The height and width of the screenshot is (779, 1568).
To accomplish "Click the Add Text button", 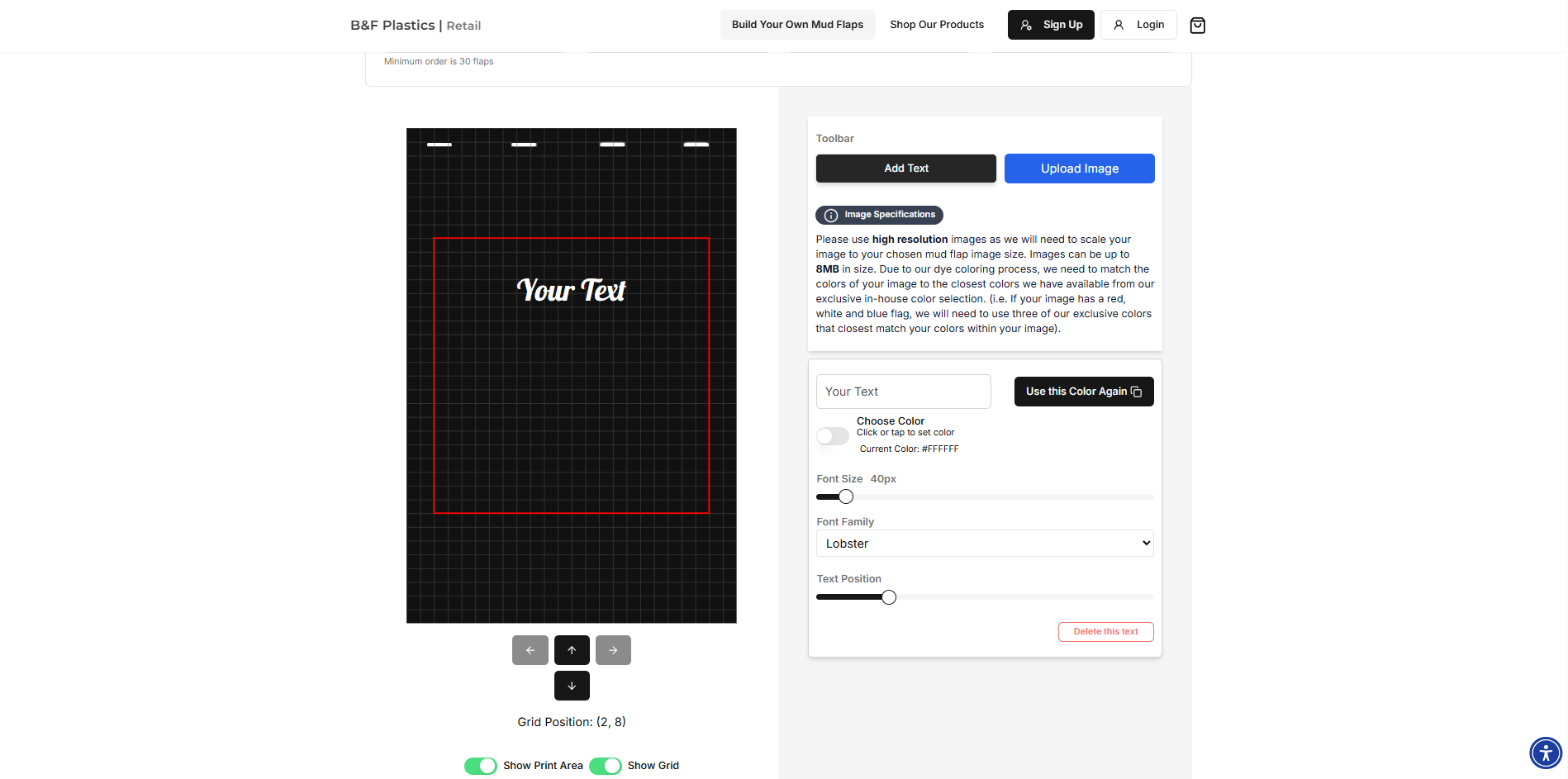I will coord(906,169).
